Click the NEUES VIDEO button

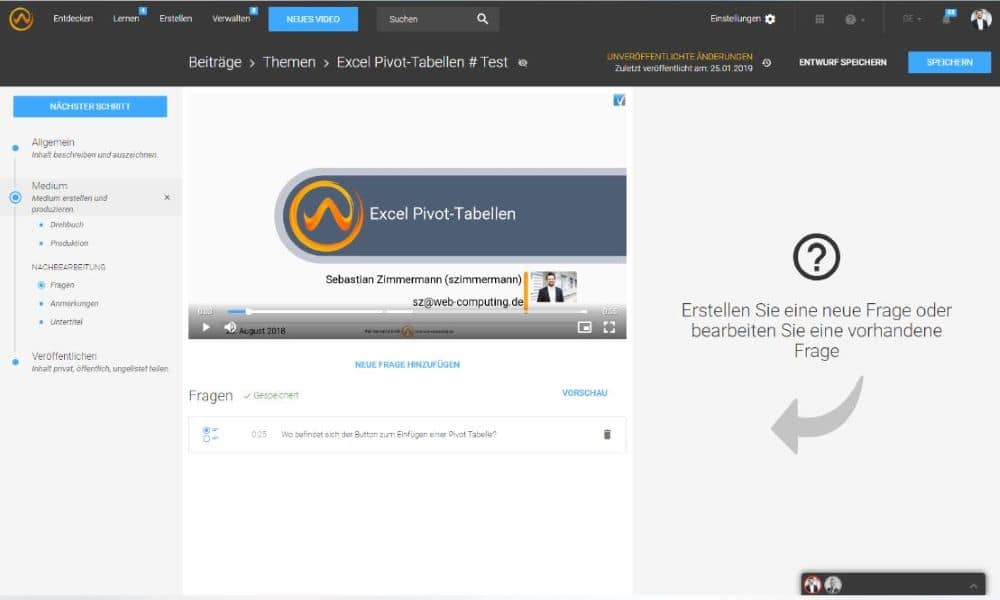click(313, 19)
